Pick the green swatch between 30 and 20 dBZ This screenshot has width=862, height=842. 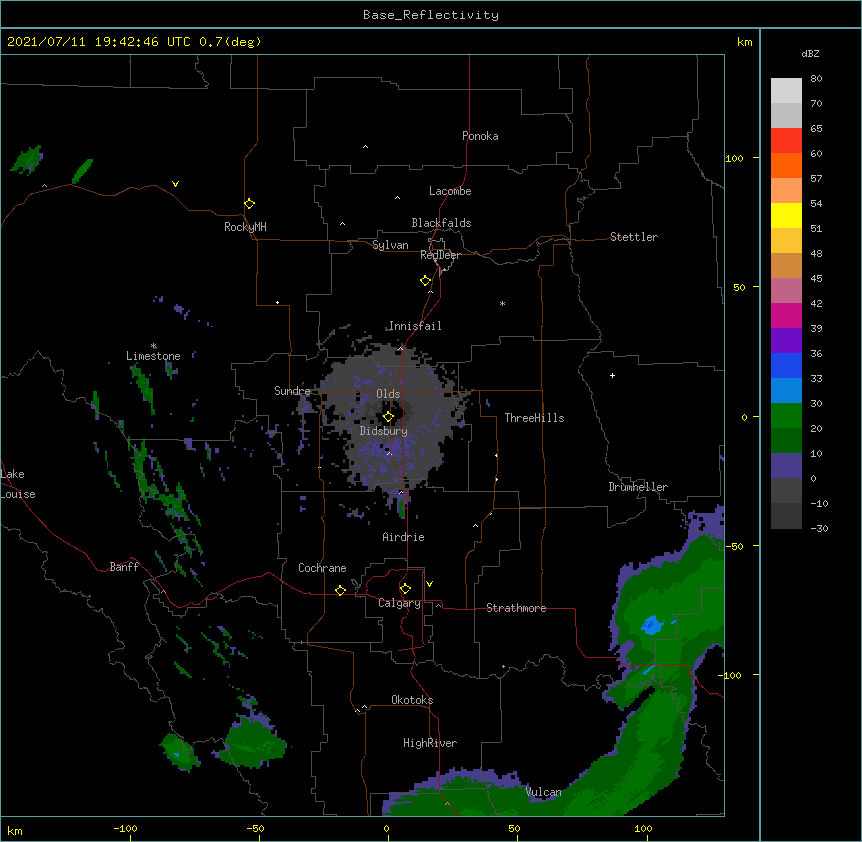786,416
